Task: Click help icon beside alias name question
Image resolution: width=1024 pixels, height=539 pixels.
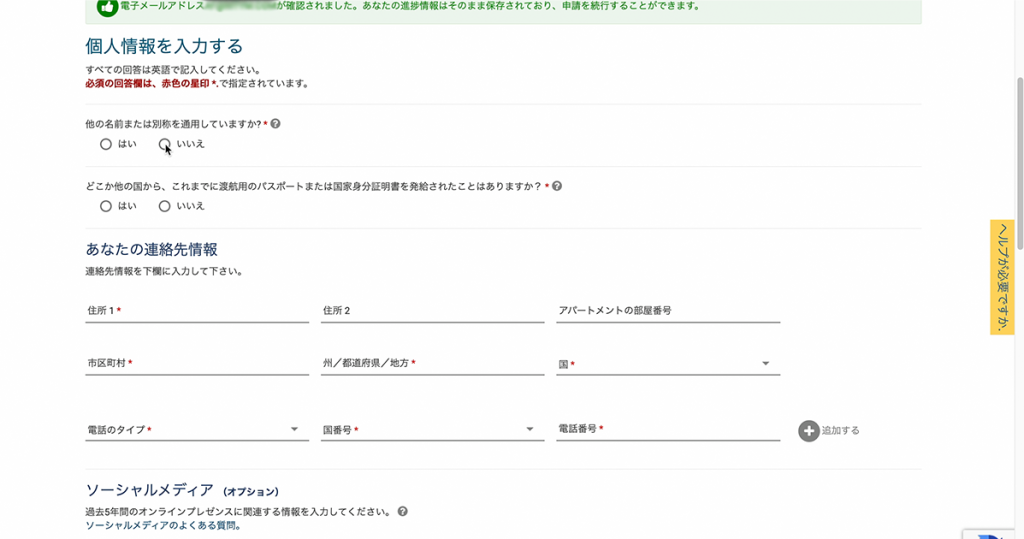Action: (275, 124)
